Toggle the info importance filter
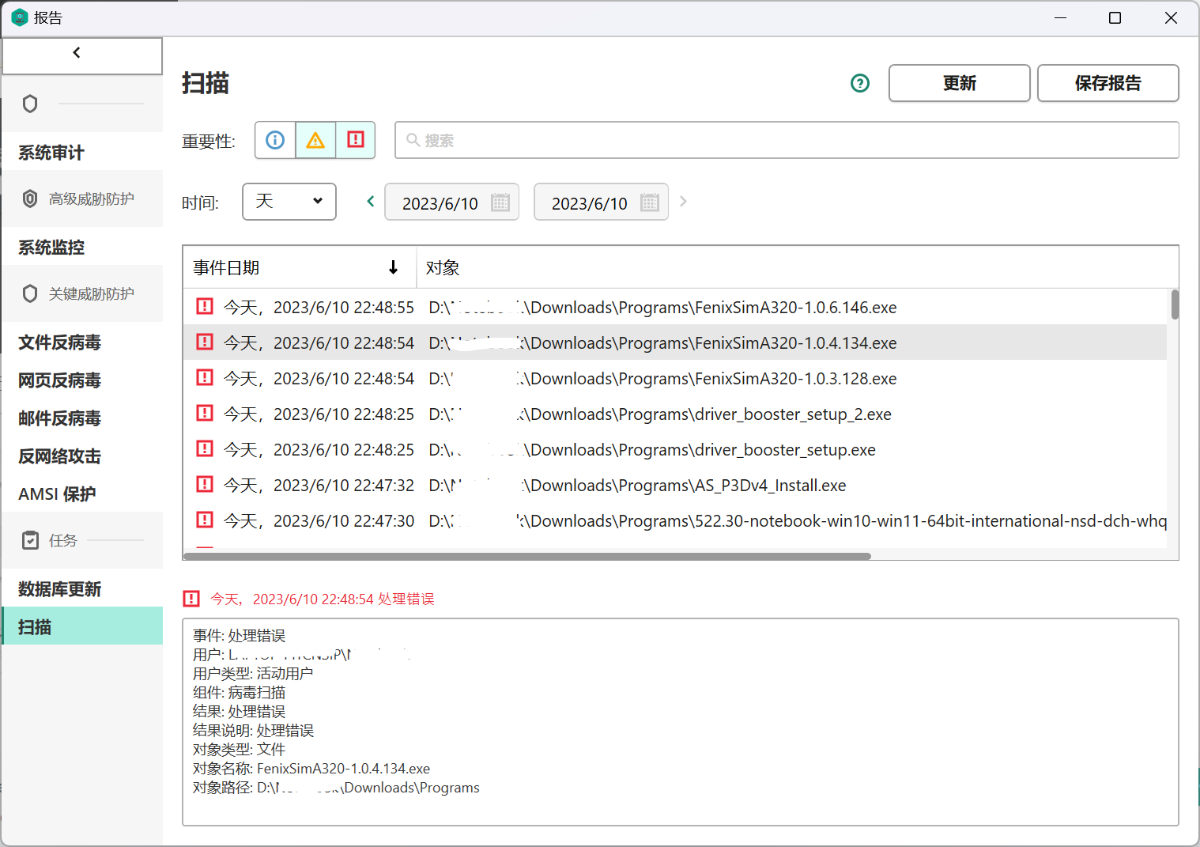This screenshot has width=1200, height=847. pyautogui.click(x=275, y=140)
